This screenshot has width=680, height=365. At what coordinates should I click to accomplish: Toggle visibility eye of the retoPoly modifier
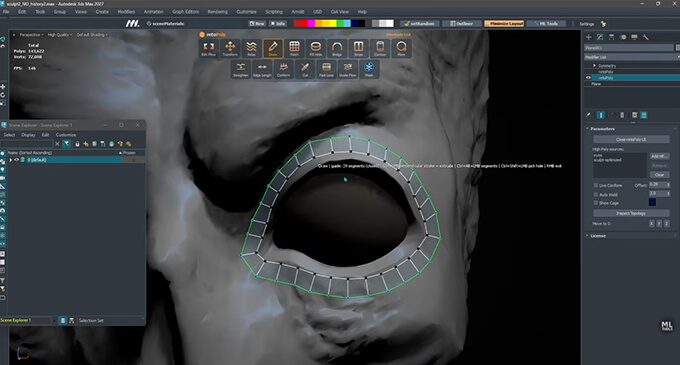[x=588, y=78]
